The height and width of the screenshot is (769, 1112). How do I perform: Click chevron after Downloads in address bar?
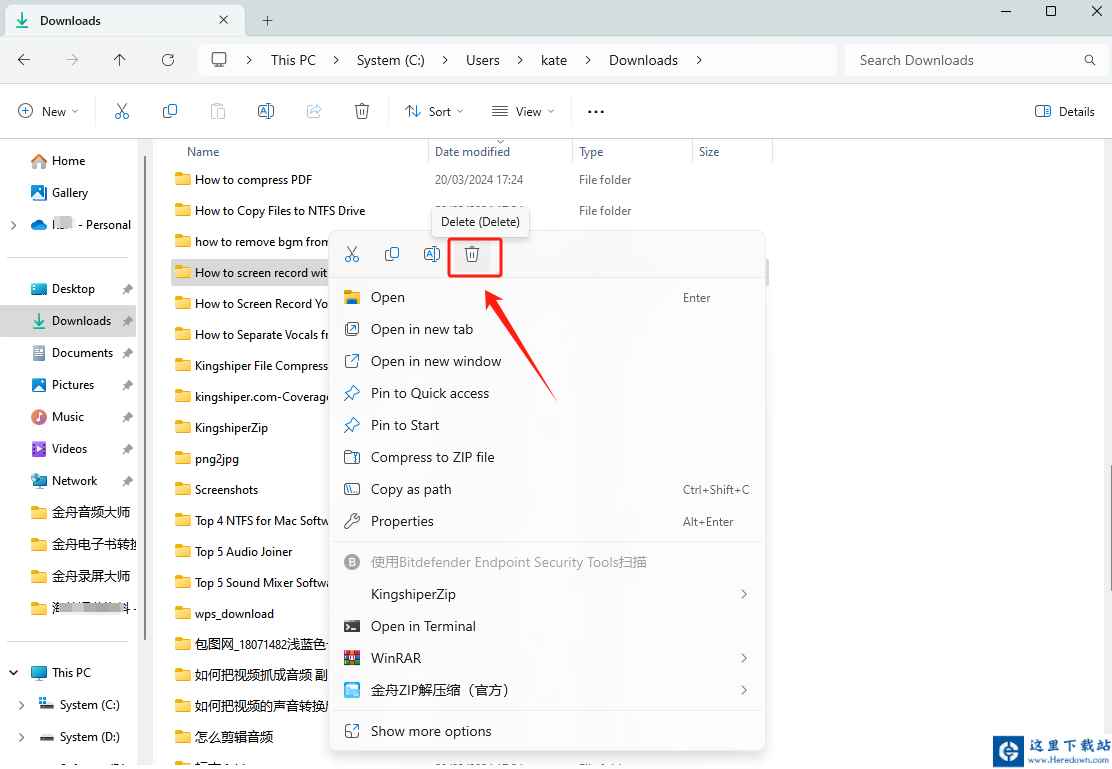(699, 60)
